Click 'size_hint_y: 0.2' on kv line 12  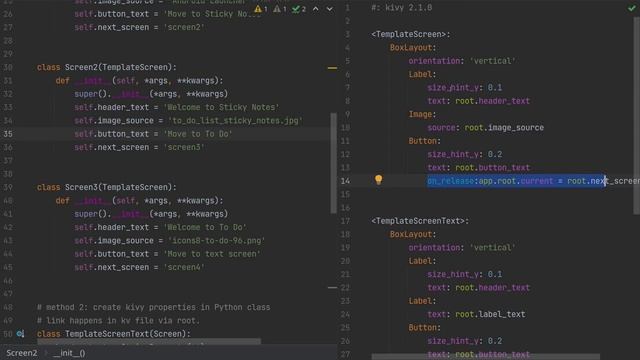464,154
